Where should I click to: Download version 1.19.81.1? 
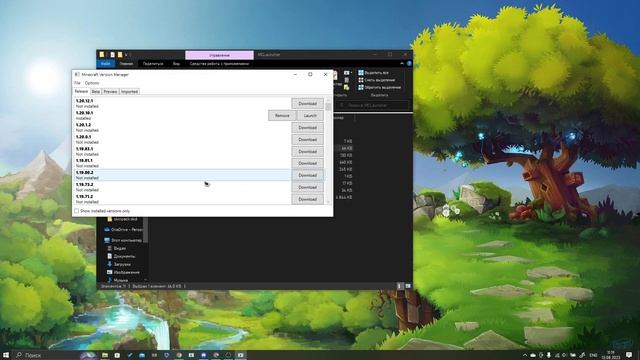[x=307, y=163]
